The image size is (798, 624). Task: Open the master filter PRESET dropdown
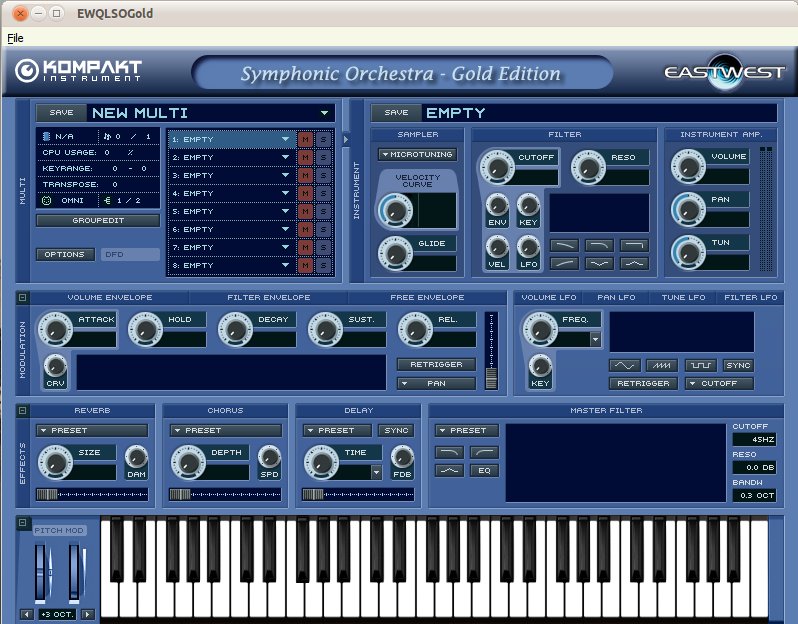pyautogui.click(x=467, y=431)
